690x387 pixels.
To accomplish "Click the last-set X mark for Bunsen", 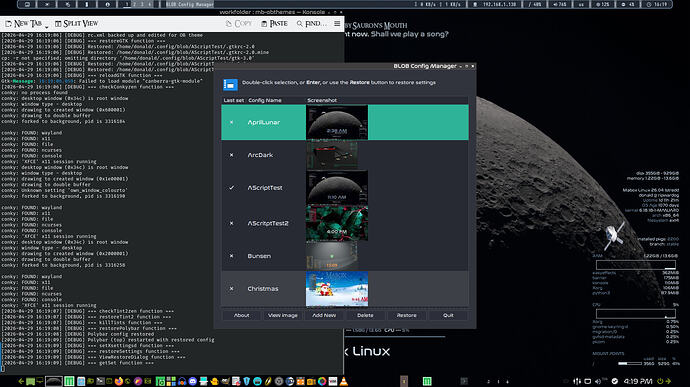I will pos(231,256).
